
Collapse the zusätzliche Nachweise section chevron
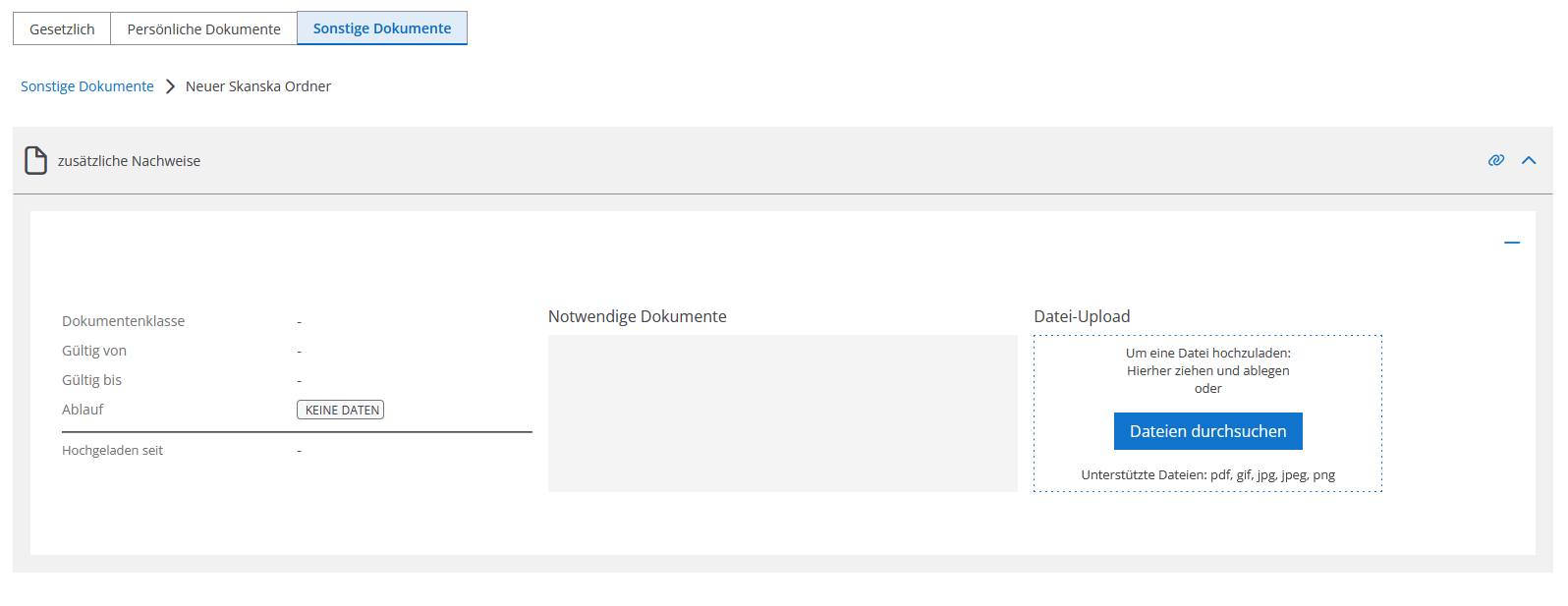pos(1529,160)
